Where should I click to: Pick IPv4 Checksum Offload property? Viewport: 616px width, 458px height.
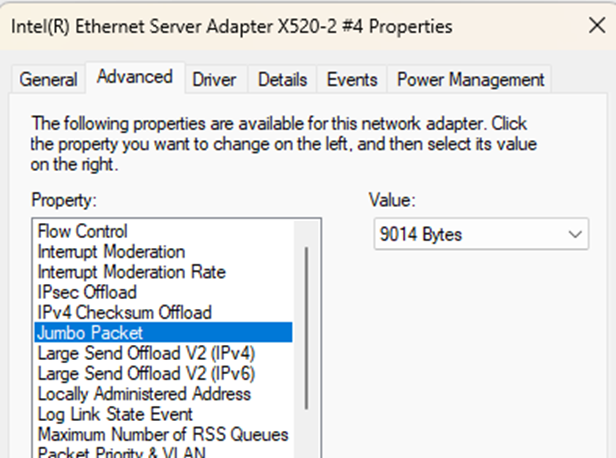point(124,313)
